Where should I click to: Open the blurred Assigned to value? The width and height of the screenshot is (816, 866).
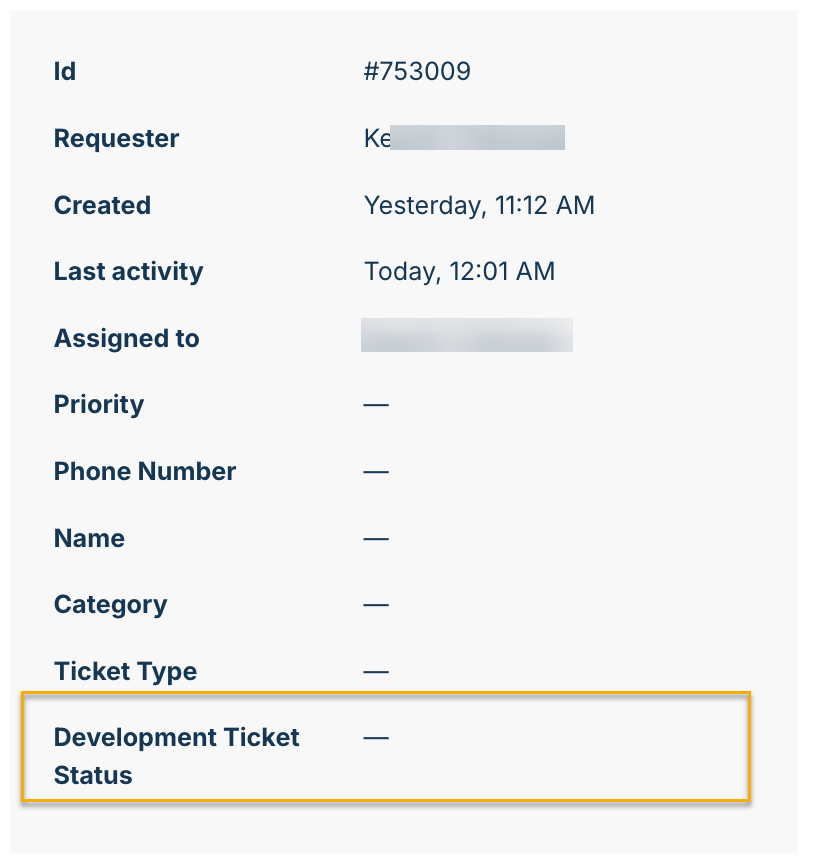[466, 336]
